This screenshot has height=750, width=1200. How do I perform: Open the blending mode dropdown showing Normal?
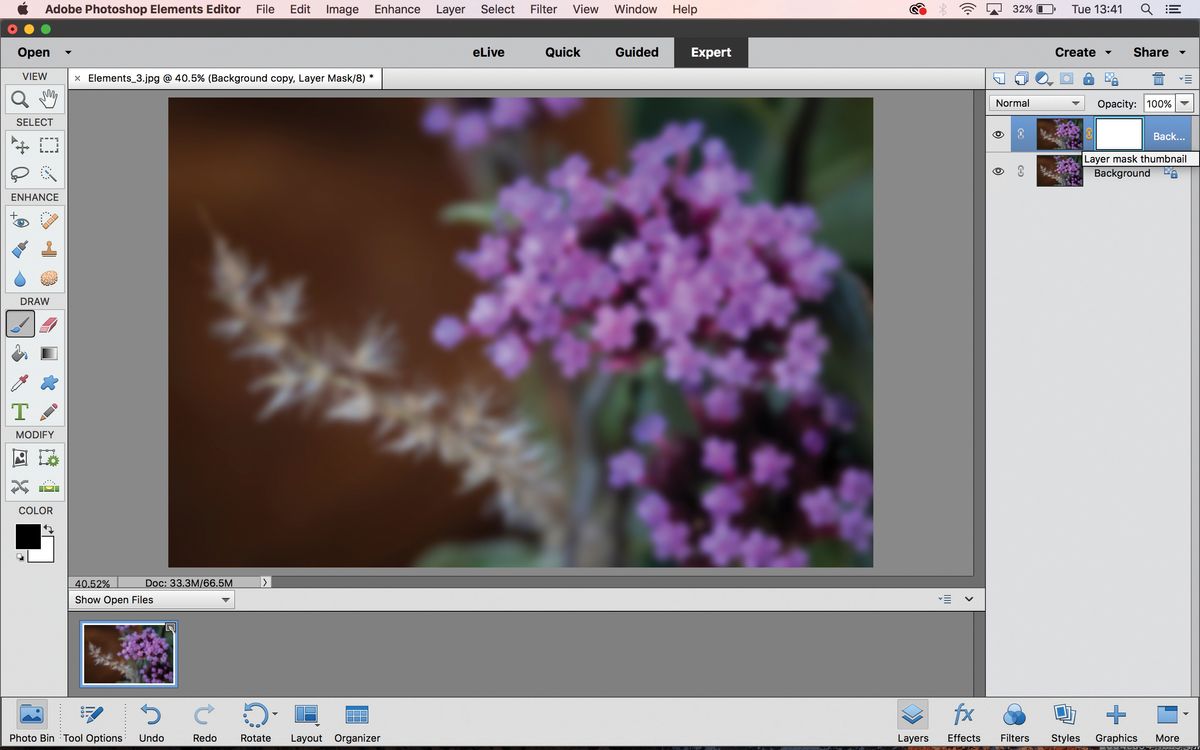click(x=1036, y=102)
